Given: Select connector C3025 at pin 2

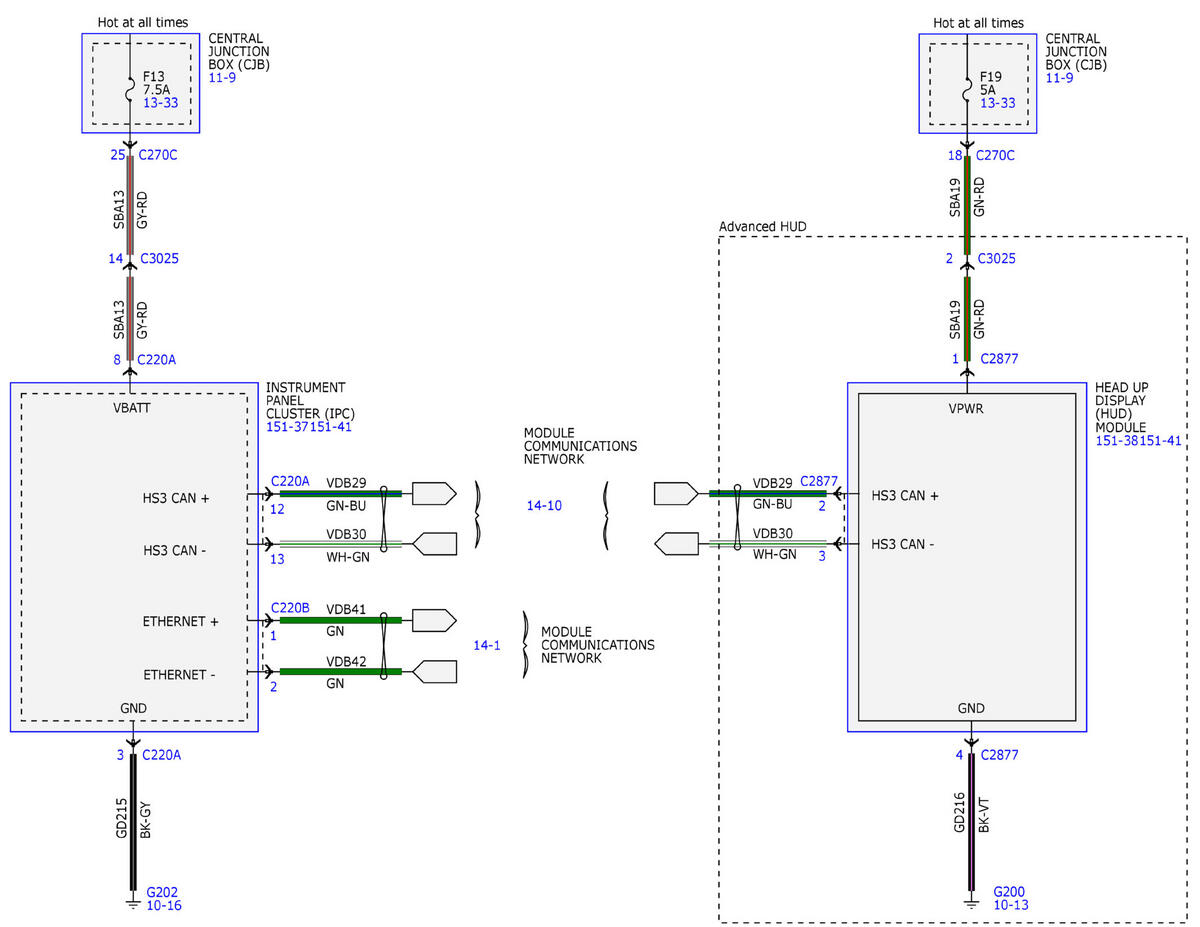Looking at the screenshot, I should (996, 258).
